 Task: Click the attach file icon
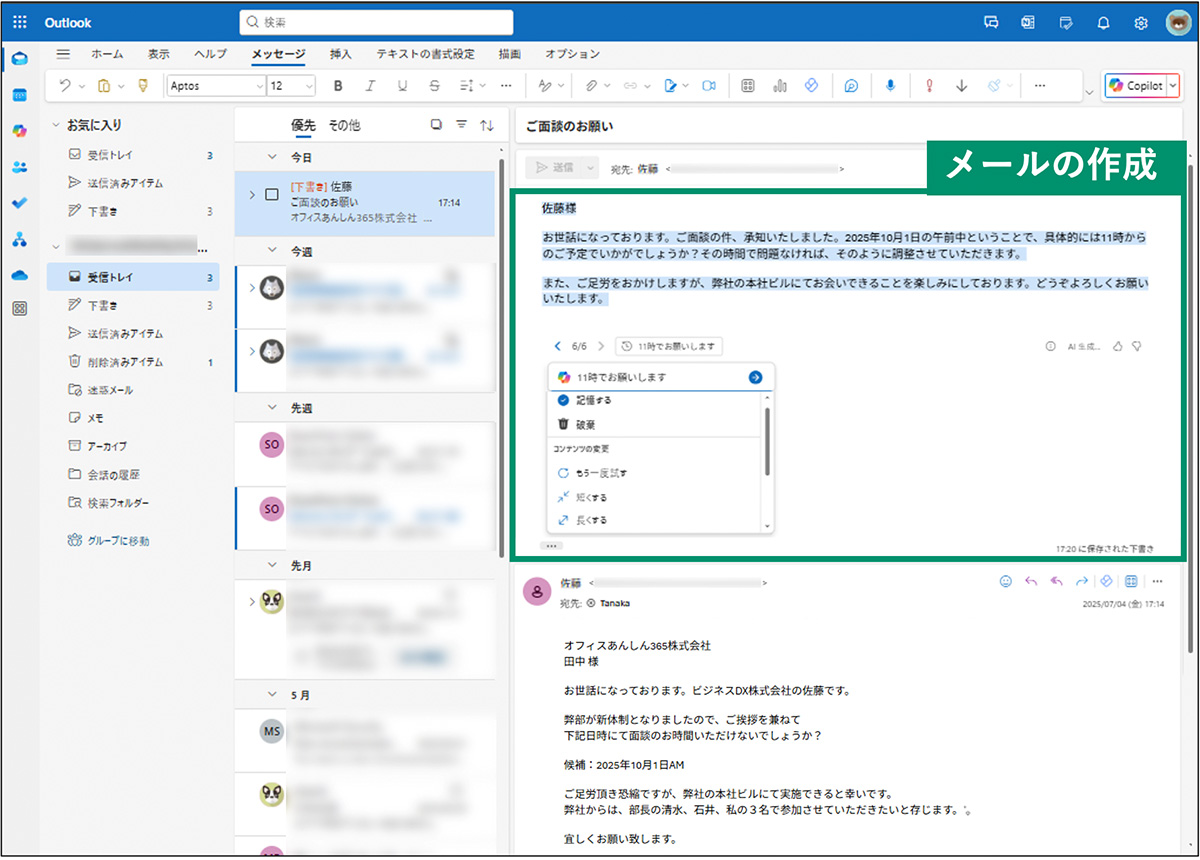593,85
